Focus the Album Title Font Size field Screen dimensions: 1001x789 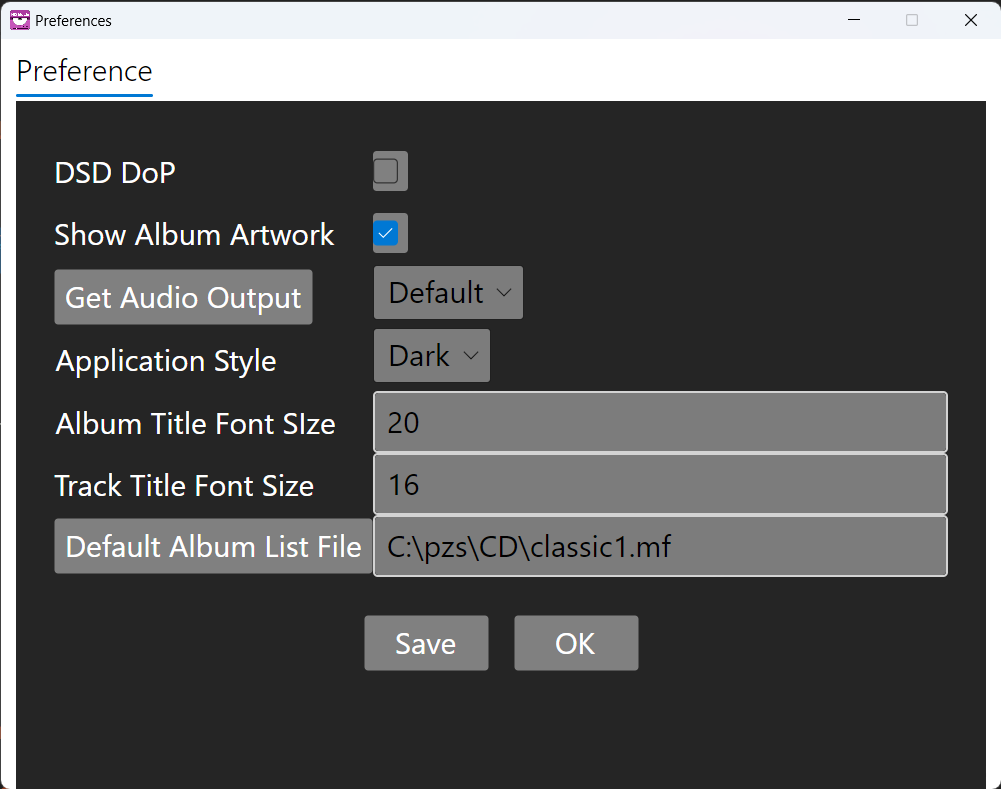tap(660, 423)
